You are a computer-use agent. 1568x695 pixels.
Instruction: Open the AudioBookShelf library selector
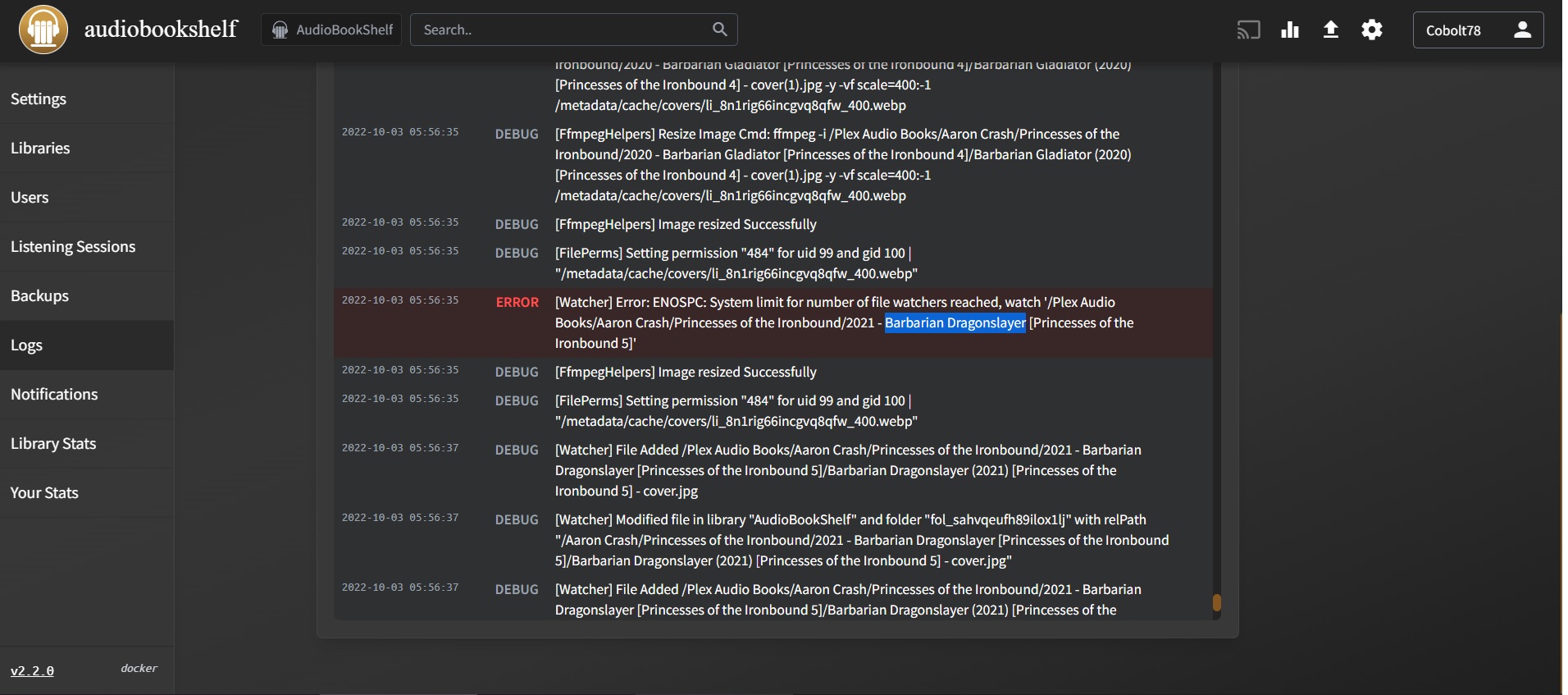[331, 30]
